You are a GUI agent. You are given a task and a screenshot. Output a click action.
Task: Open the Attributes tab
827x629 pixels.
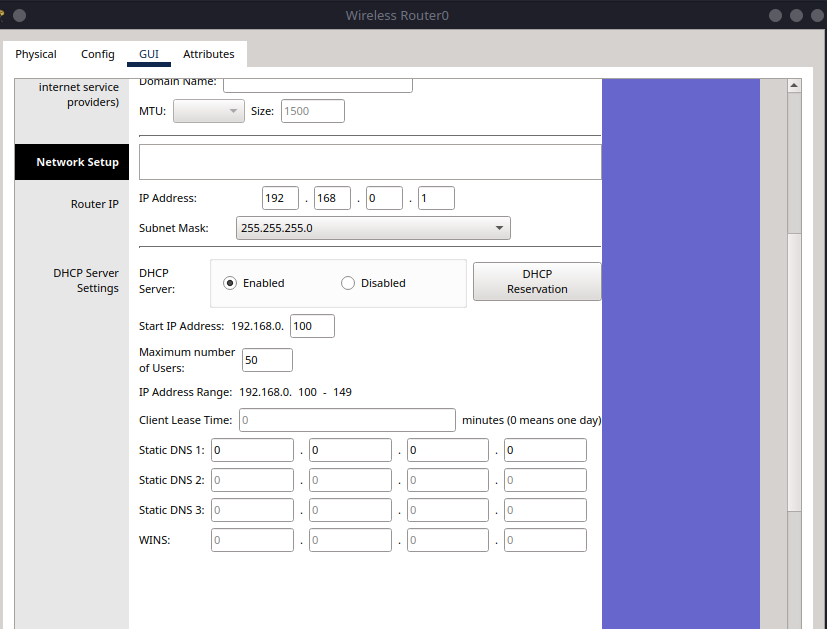tap(209, 54)
